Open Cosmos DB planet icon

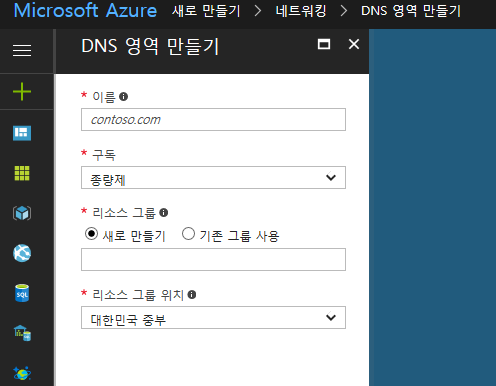[x=22, y=373]
